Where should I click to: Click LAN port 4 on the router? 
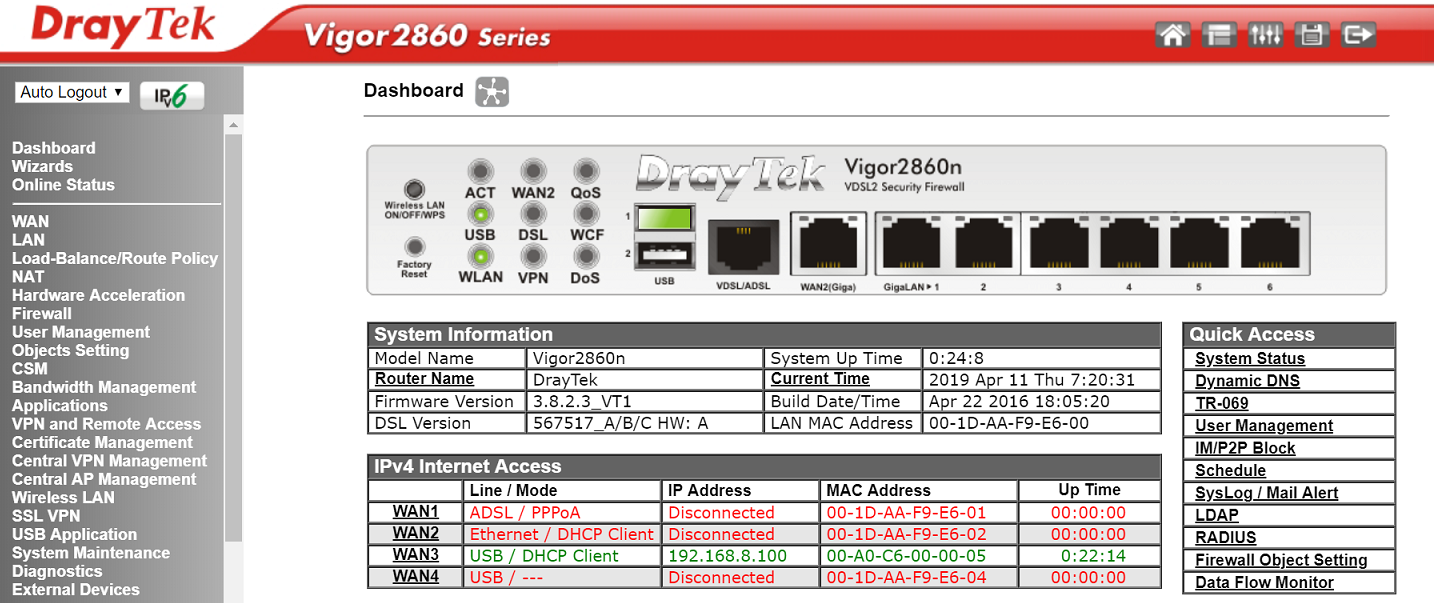[x=1130, y=245]
